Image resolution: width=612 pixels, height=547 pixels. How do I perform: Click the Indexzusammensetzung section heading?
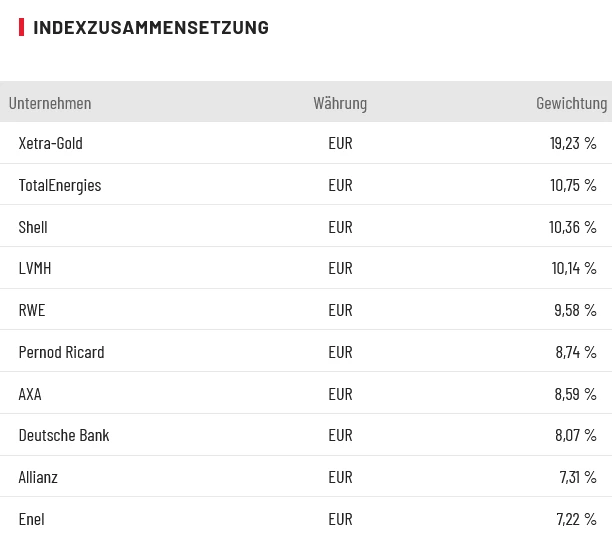151,27
